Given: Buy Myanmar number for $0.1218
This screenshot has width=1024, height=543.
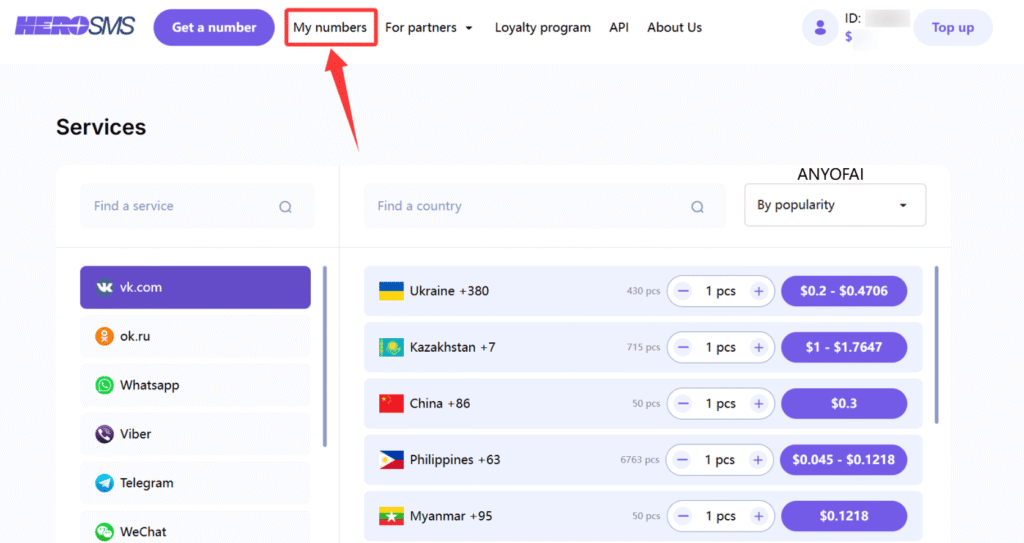Looking at the screenshot, I should click(x=844, y=516).
